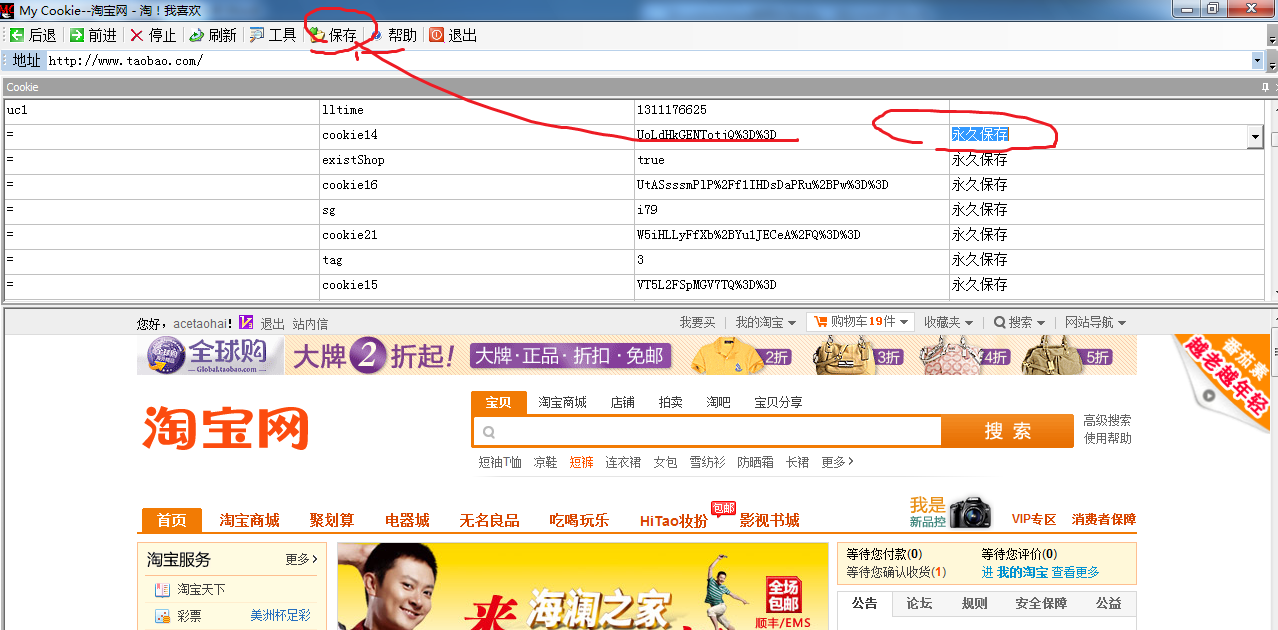Screen dimensions: 1278x630
Task: Open the handbag 3折 banner thumbnail
Action: pyautogui.click(x=858, y=355)
